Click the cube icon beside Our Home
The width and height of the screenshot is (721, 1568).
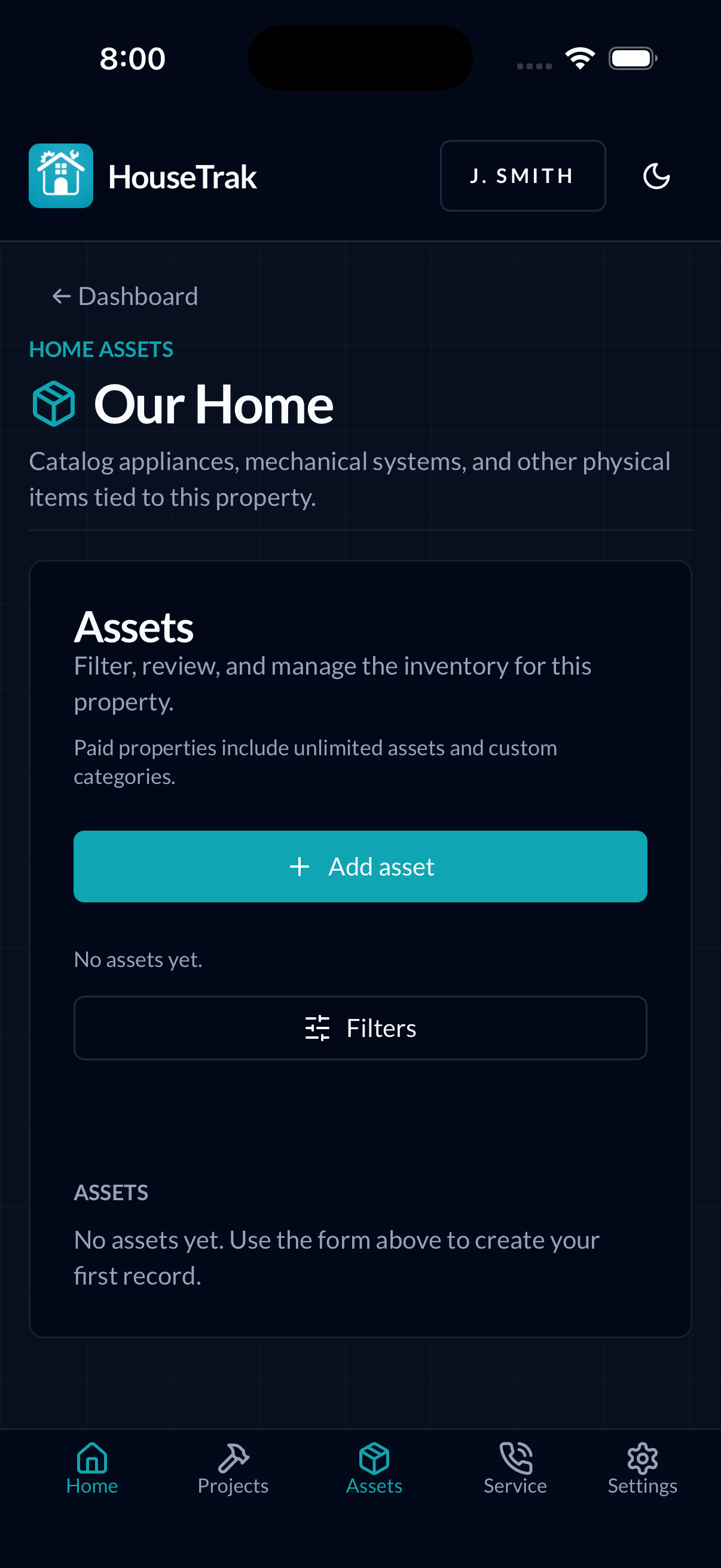[53, 402]
